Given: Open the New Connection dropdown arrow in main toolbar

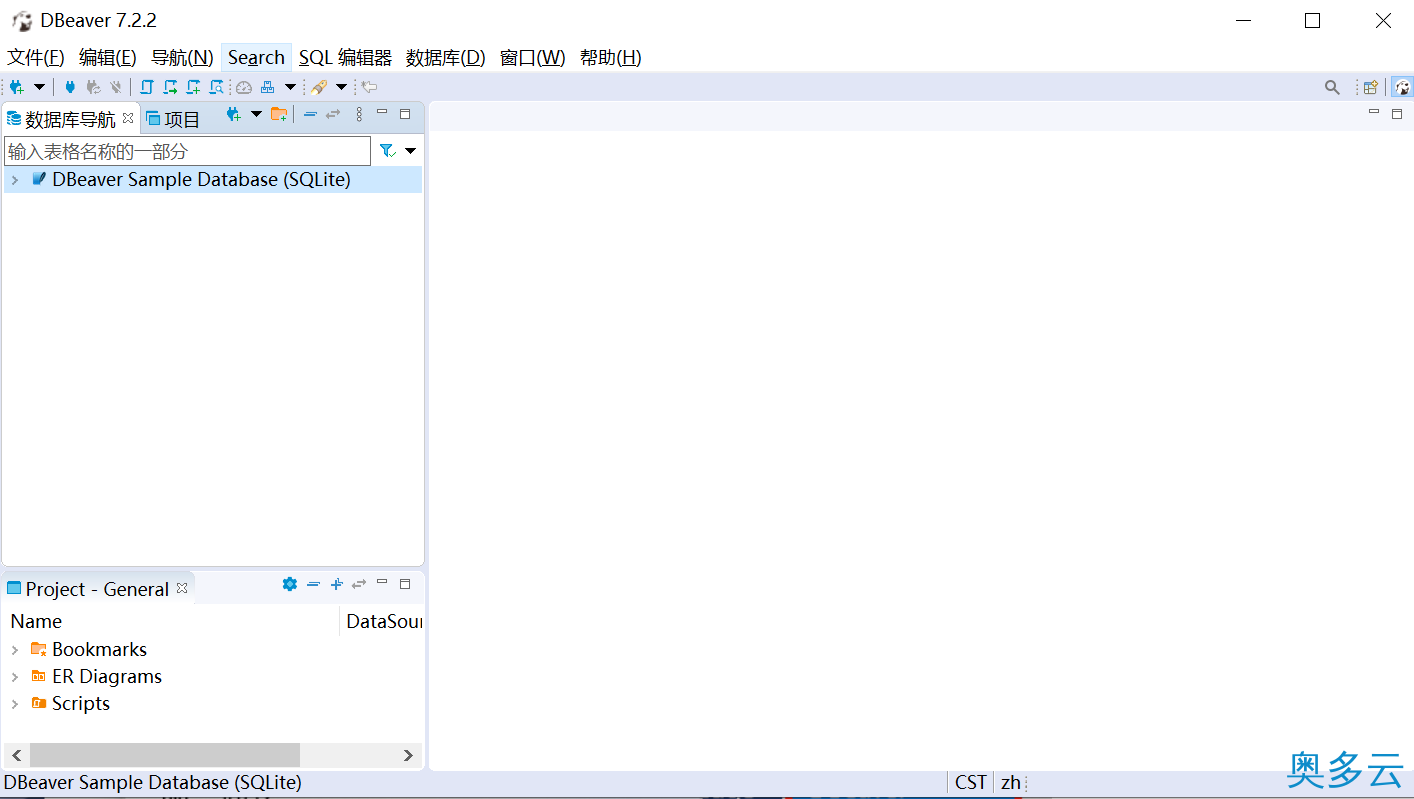Looking at the screenshot, I should click(x=40, y=87).
